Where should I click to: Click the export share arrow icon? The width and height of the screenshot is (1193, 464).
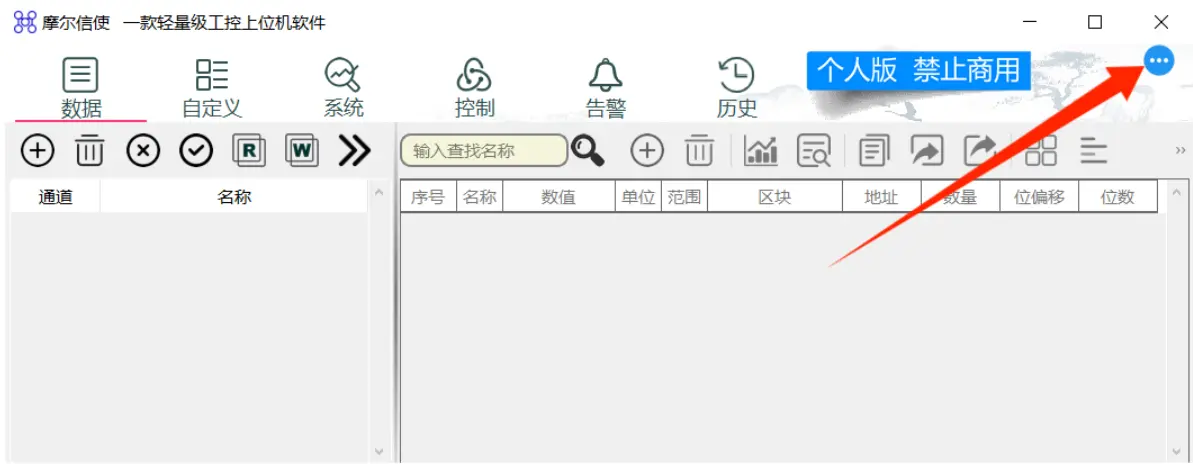point(980,151)
